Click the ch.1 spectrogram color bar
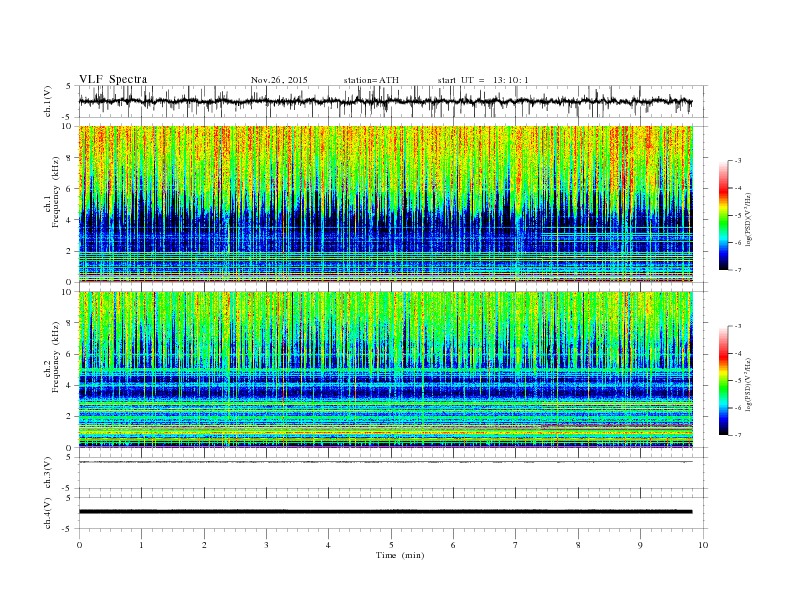This screenshot has height=612, width=792. (723, 215)
